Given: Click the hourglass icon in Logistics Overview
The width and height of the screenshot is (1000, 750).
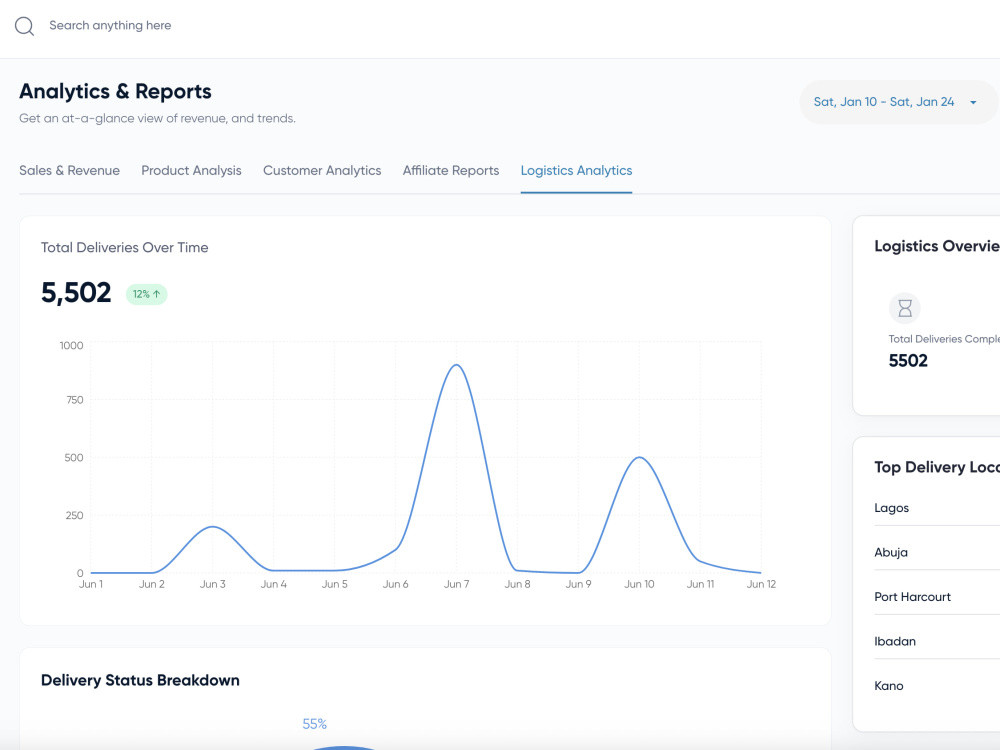Looking at the screenshot, I should click(x=905, y=309).
